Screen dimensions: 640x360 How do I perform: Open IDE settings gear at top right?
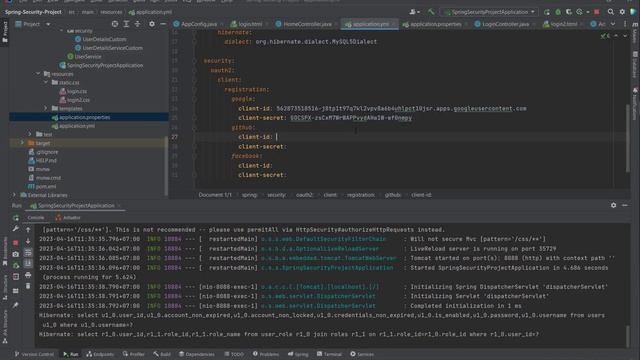click(622, 12)
